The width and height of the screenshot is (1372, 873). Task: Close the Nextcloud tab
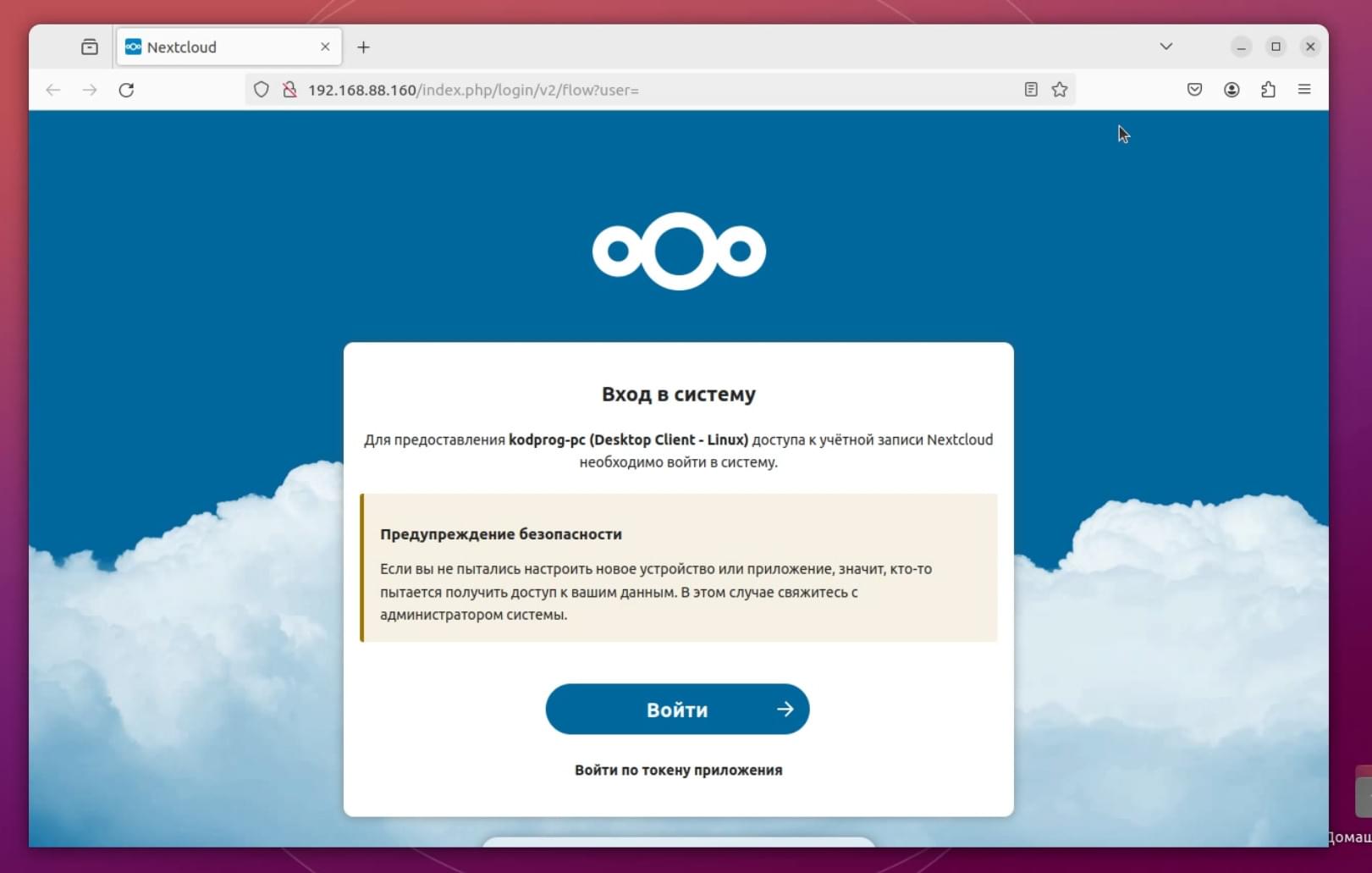[325, 47]
